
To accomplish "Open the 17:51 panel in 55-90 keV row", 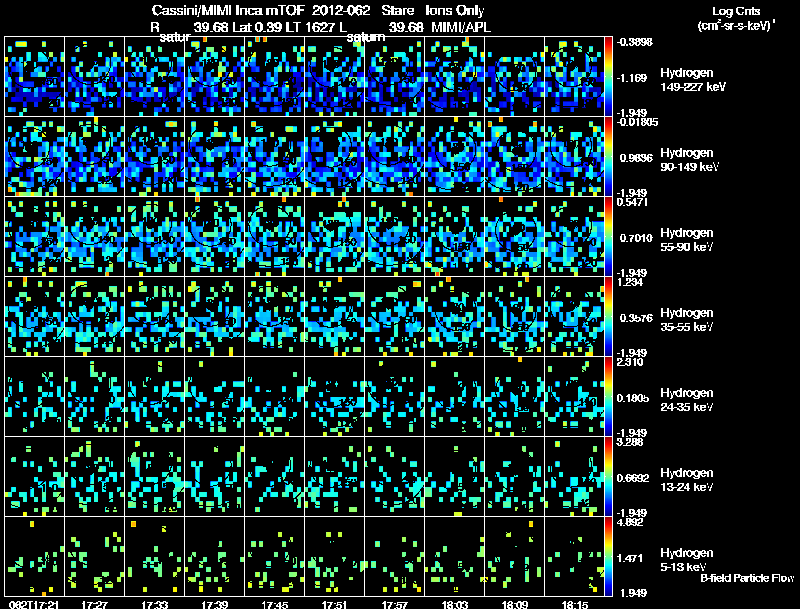I will (x=335, y=237).
